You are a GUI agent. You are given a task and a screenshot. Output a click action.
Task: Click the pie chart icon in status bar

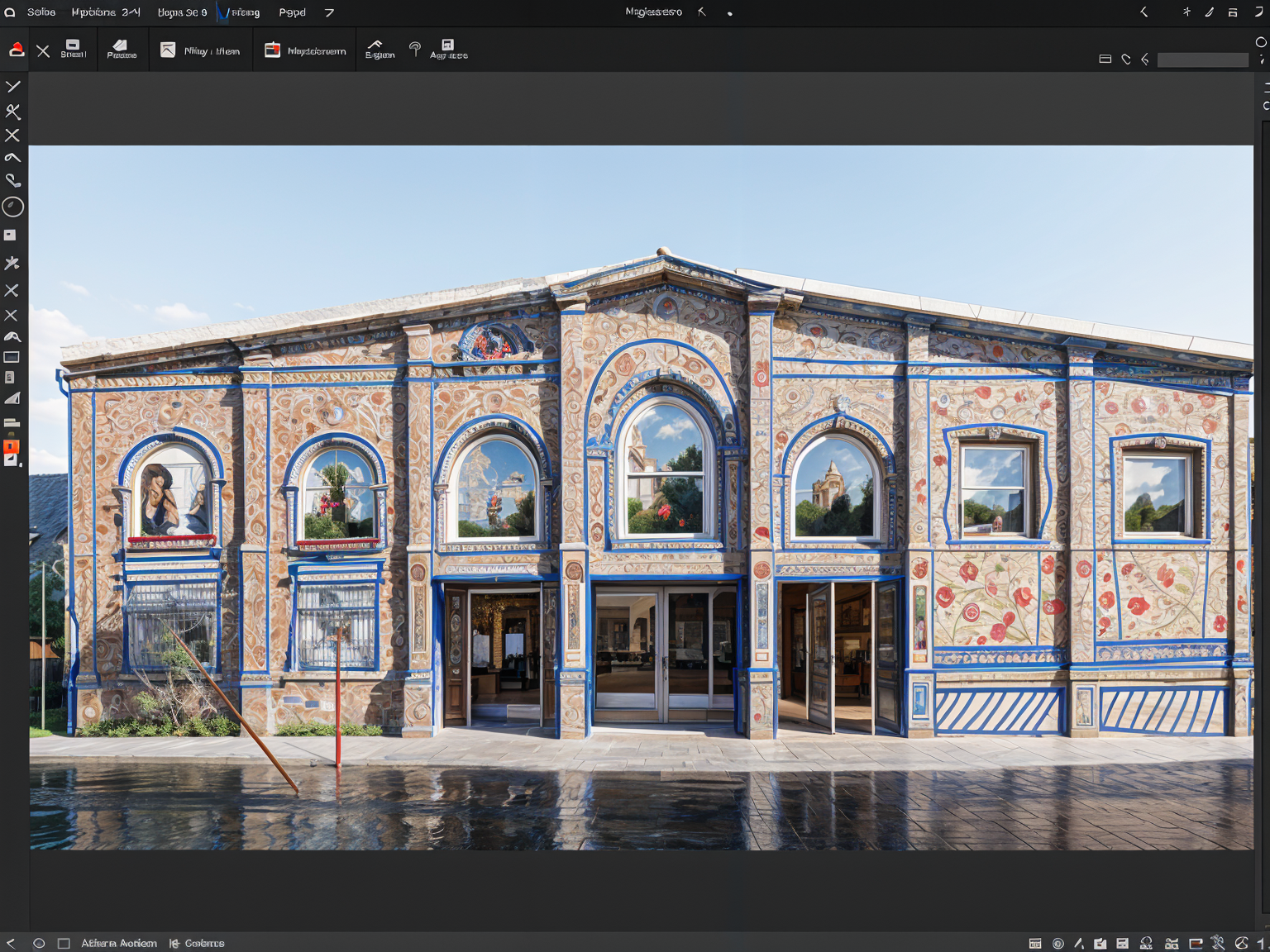click(1241, 943)
